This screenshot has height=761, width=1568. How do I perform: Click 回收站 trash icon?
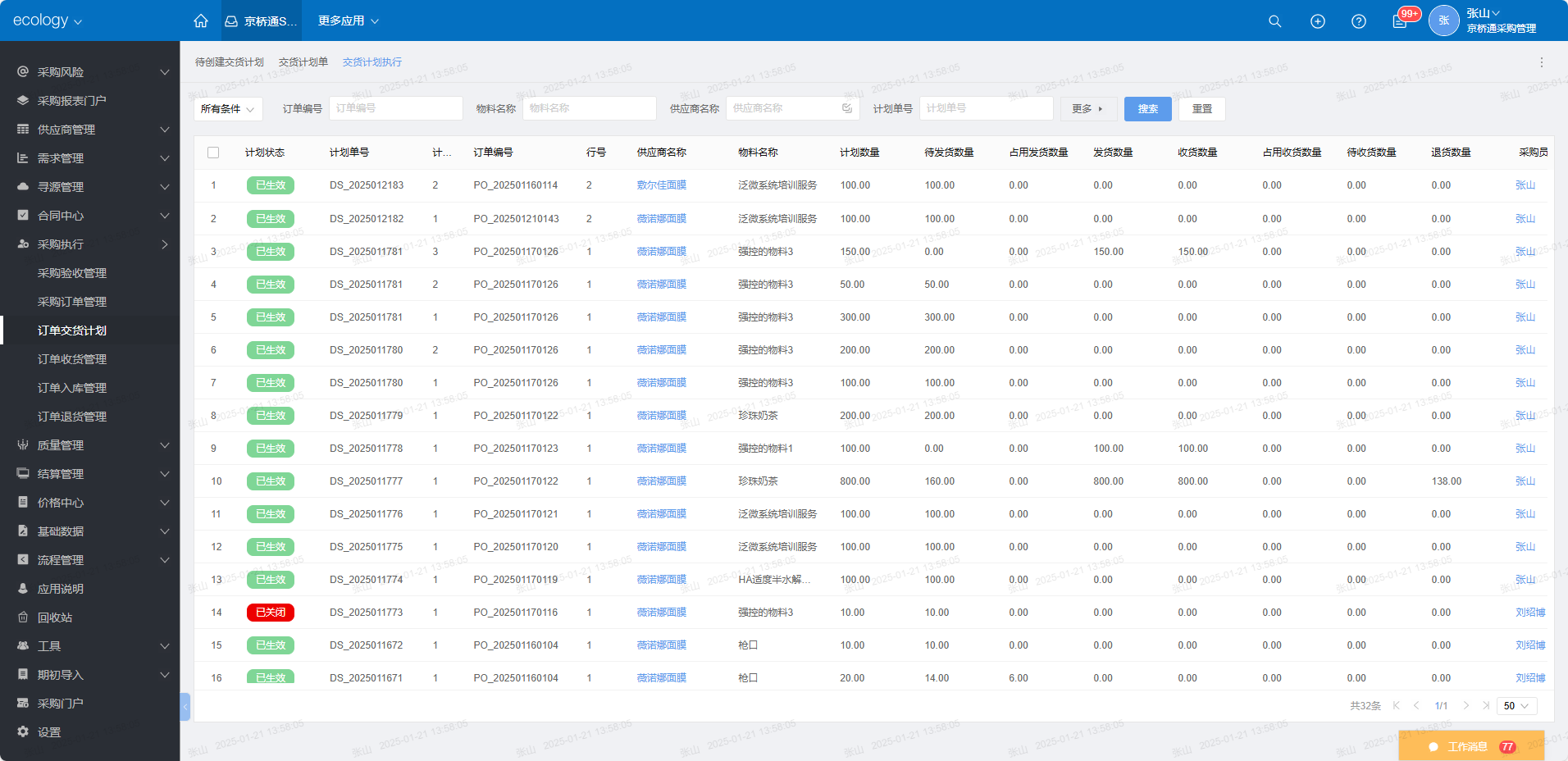point(23,617)
